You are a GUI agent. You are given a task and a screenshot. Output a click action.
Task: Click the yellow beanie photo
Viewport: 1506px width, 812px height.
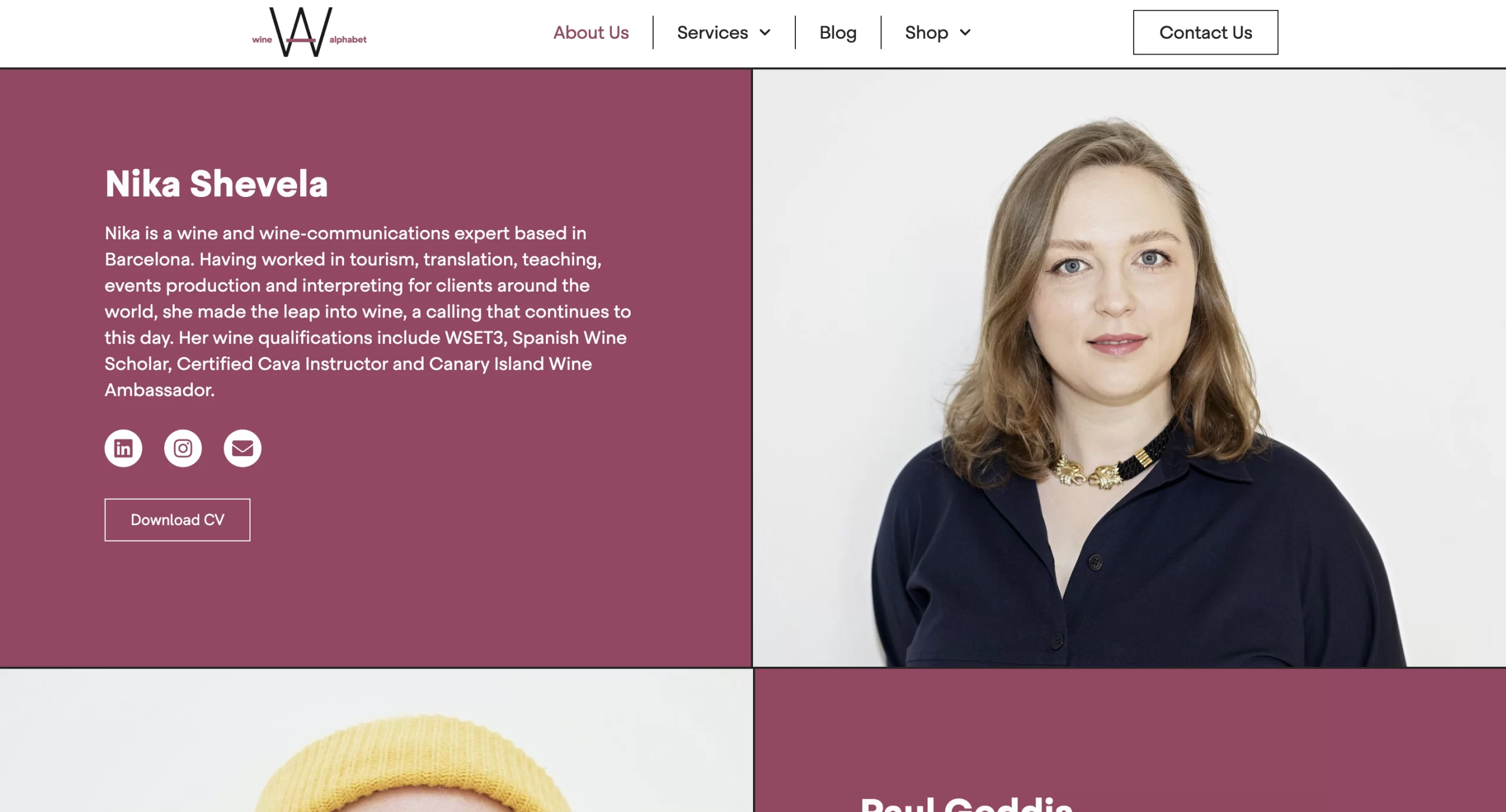(376, 741)
